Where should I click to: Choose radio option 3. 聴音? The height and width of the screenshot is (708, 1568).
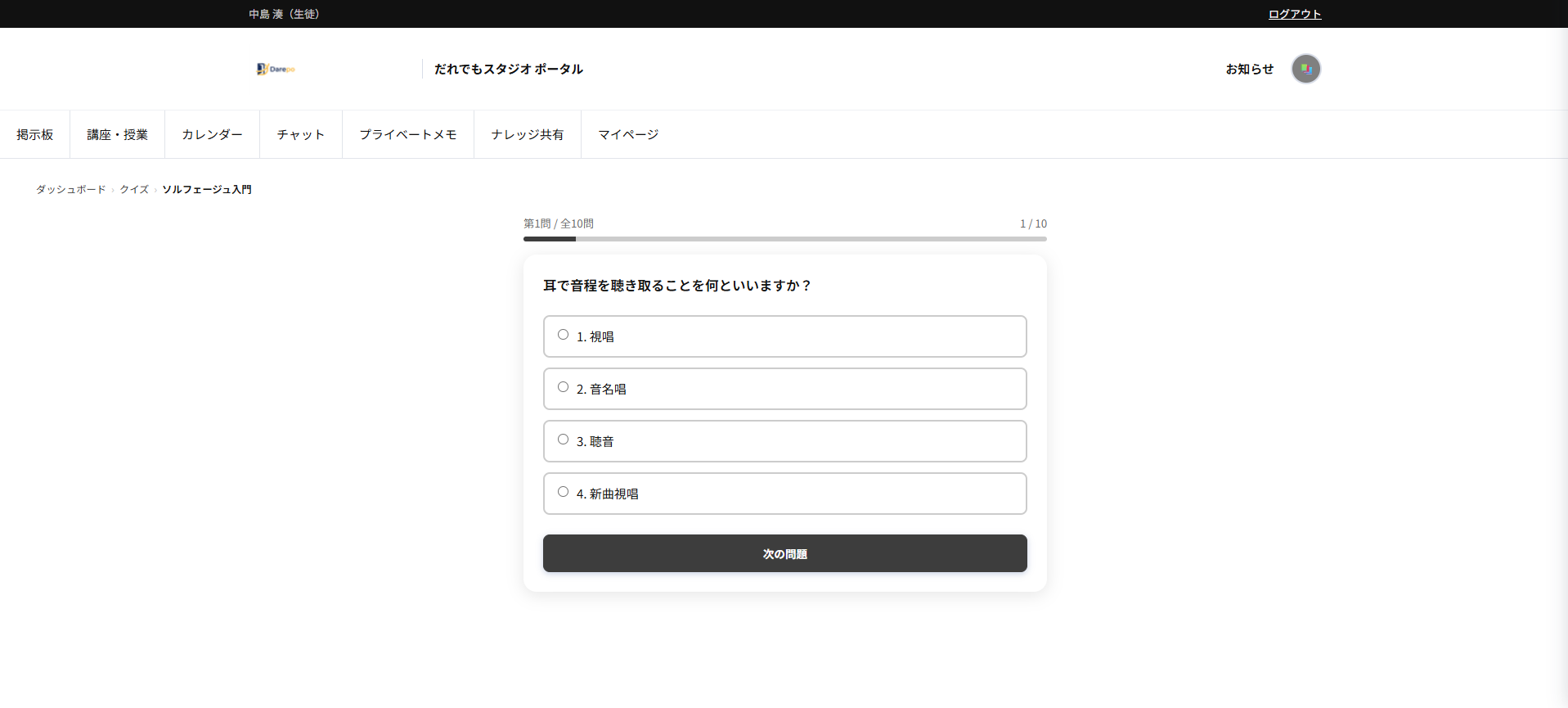pyautogui.click(x=563, y=440)
